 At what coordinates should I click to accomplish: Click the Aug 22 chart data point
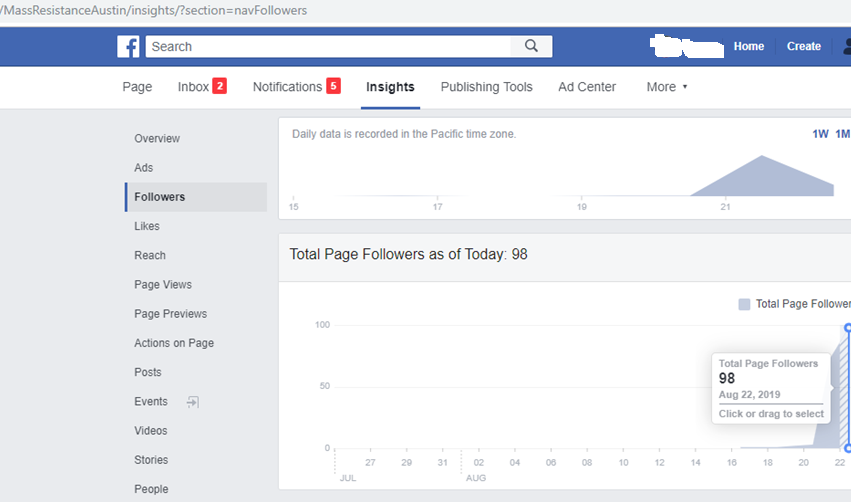tap(847, 328)
